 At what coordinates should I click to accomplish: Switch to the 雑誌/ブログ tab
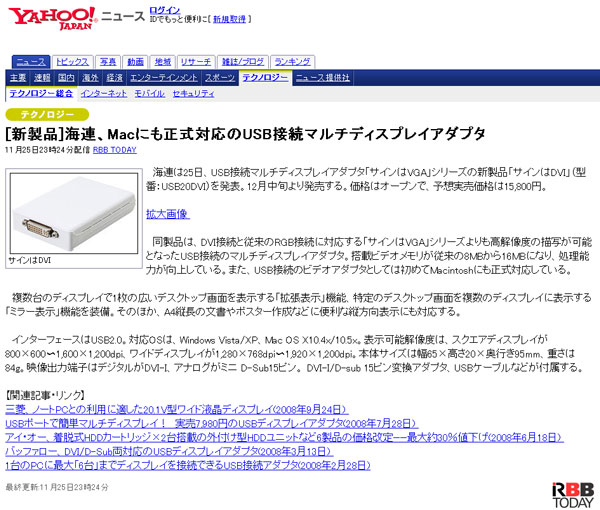coord(243,62)
